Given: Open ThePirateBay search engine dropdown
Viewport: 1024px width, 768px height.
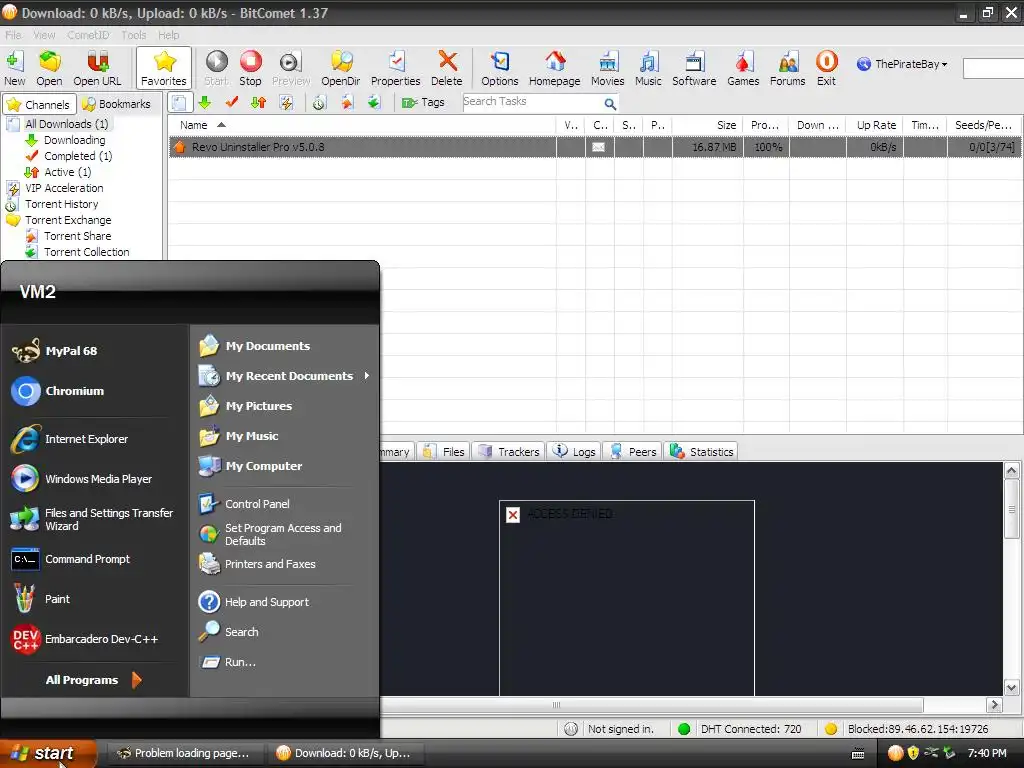Looking at the screenshot, I should tap(902, 64).
